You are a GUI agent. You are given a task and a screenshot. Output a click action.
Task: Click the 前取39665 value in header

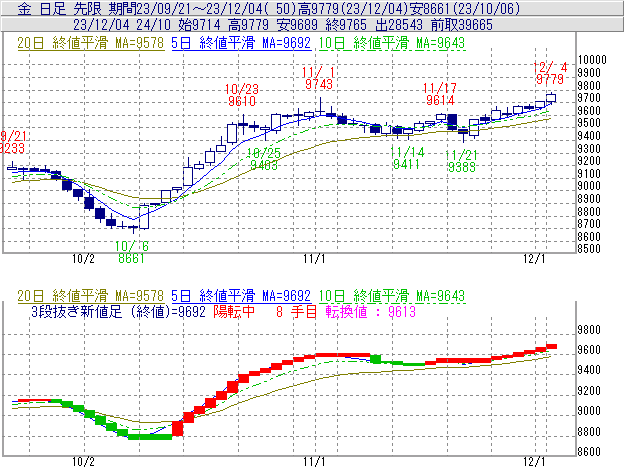click(x=462, y=25)
